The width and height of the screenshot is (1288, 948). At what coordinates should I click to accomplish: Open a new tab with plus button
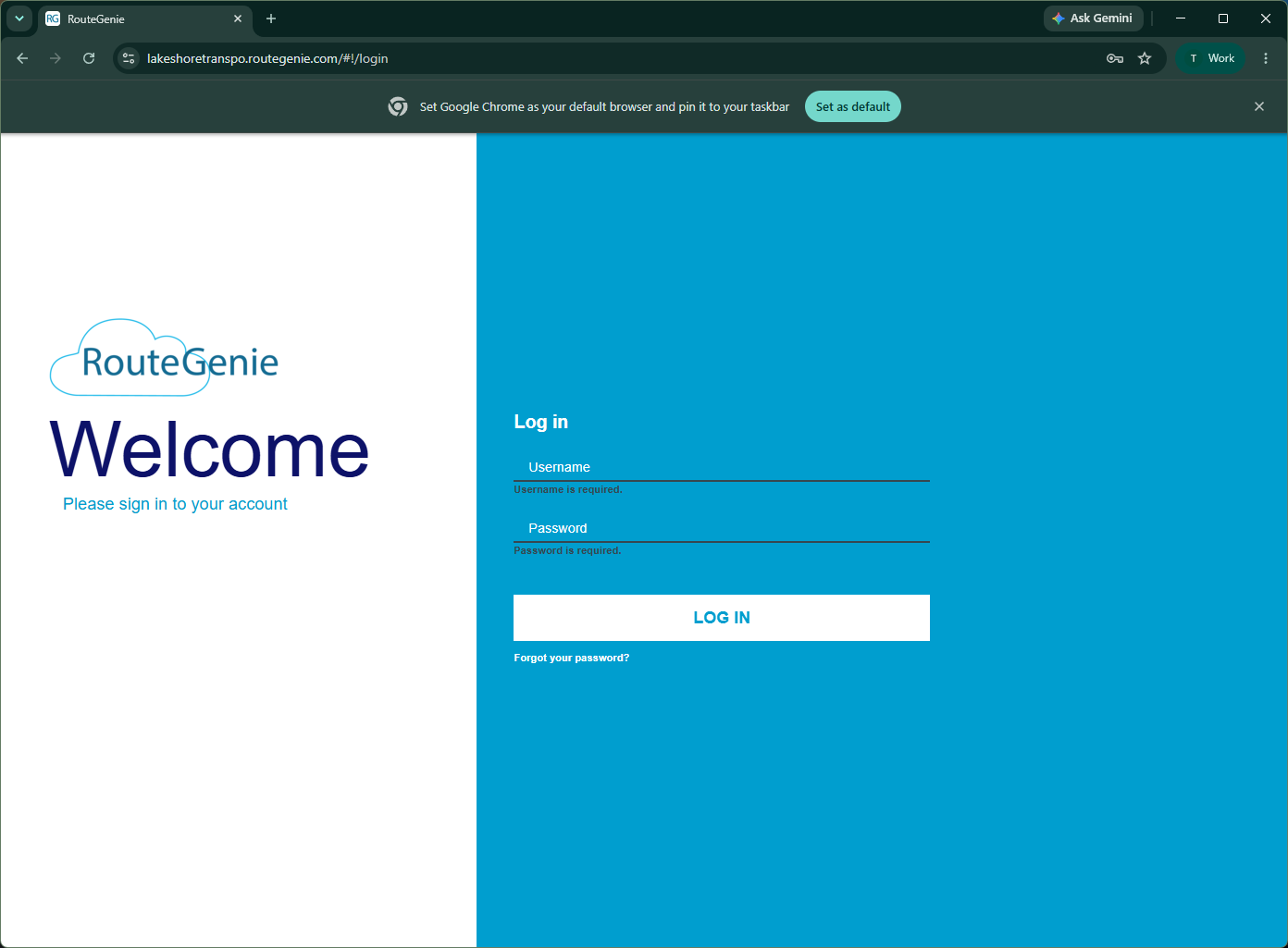pos(271,18)
